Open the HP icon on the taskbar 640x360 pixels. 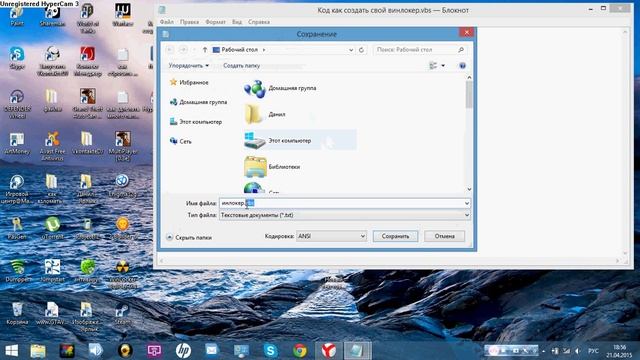(183, 351)
